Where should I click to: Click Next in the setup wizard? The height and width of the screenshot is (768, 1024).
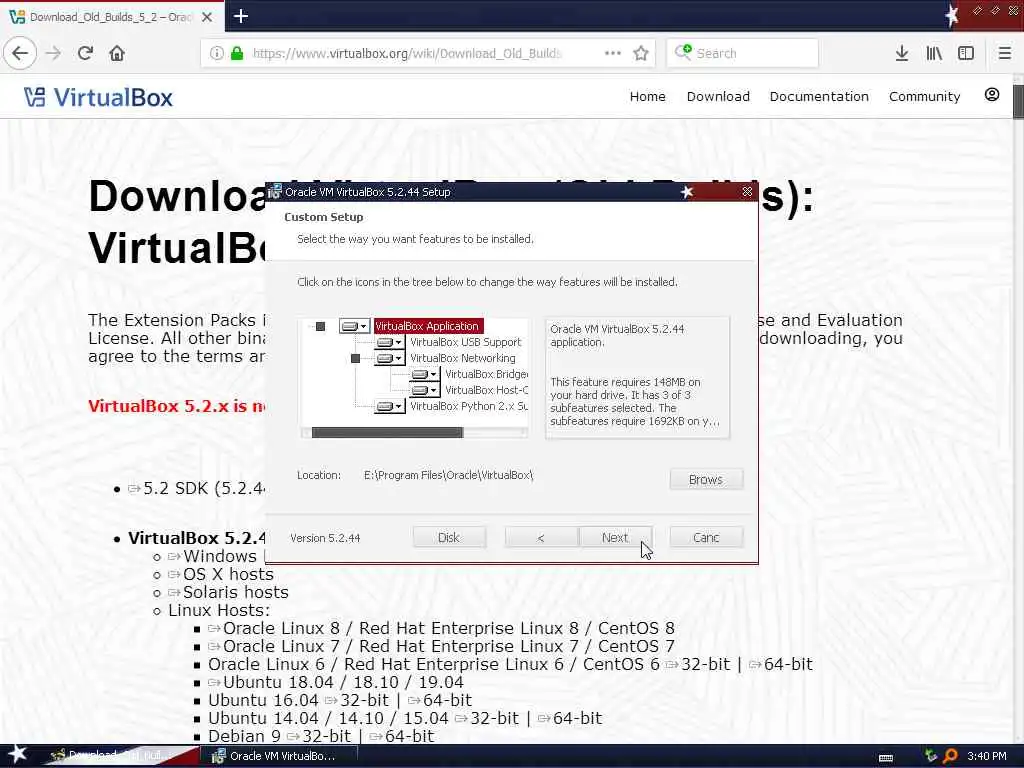click(x=615, y=537)
